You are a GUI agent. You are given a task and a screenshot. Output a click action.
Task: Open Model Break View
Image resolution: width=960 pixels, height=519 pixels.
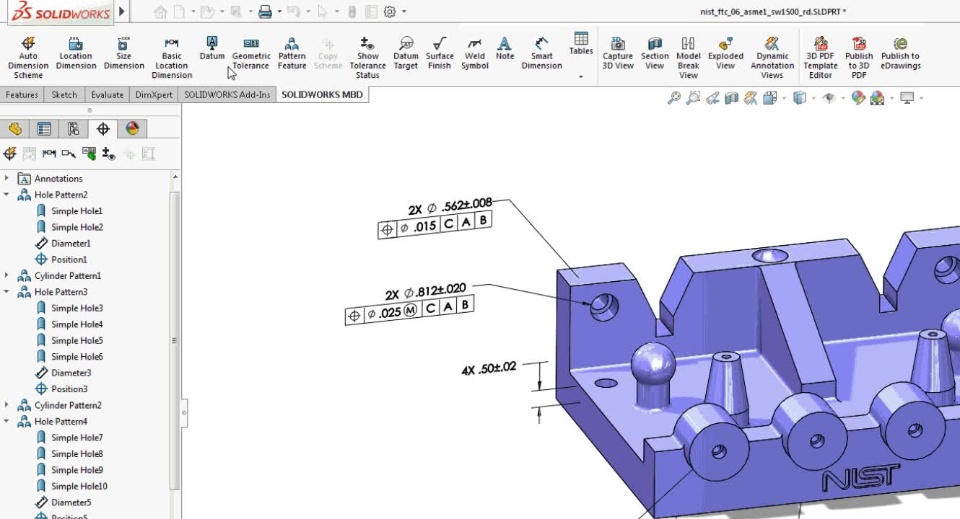click(x=688, y=57)
